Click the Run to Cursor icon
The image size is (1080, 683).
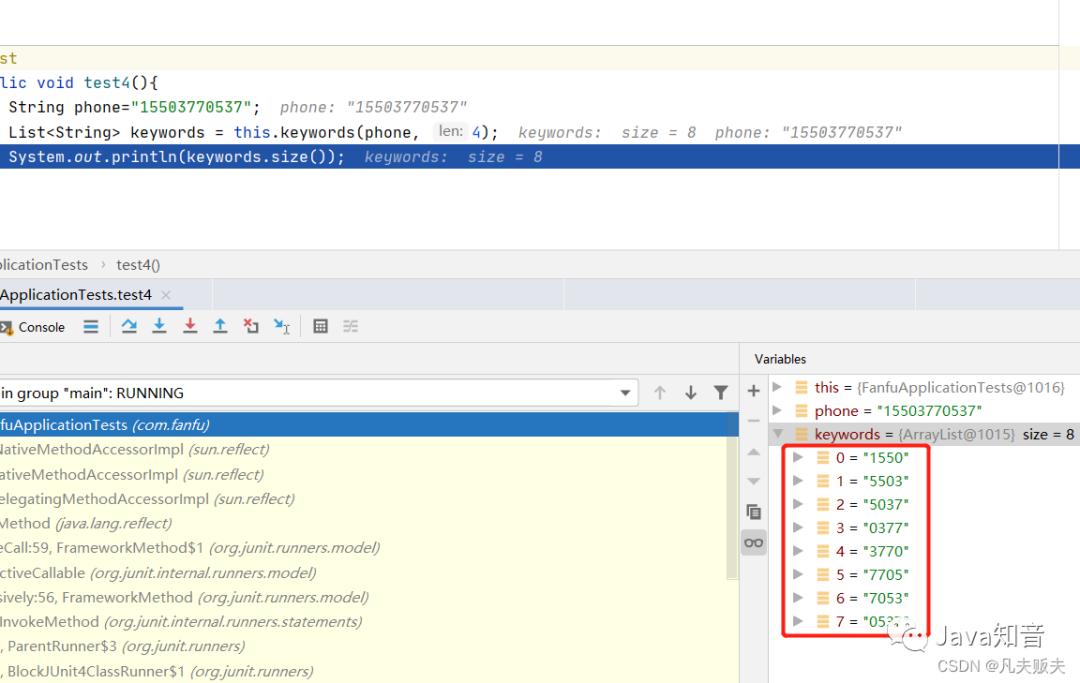281,326
